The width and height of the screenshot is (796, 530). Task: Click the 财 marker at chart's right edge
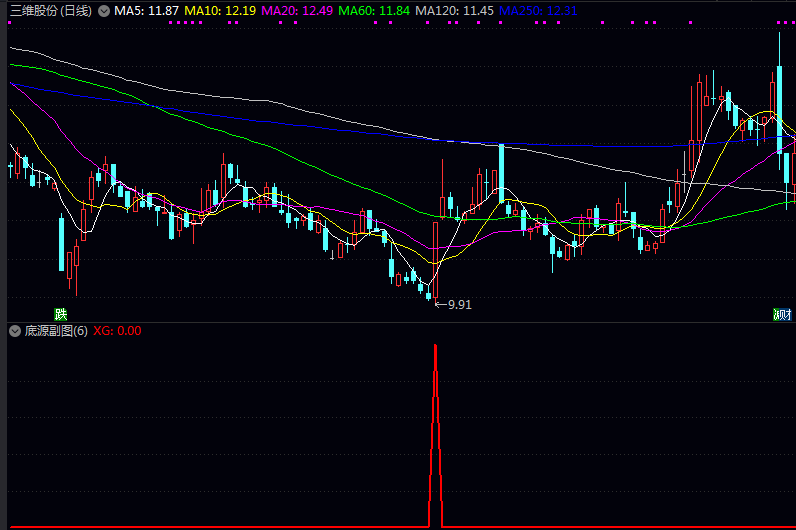[785, 313]
